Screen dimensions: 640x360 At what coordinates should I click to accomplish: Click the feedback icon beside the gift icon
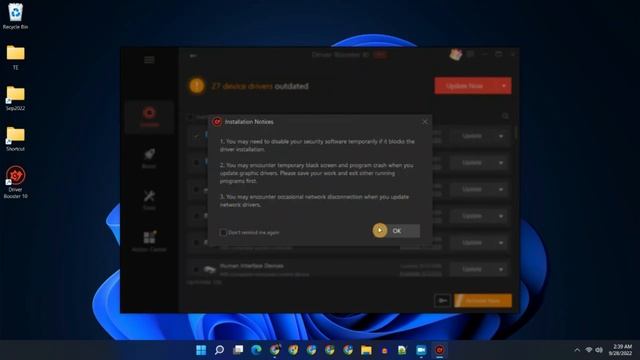471,54
